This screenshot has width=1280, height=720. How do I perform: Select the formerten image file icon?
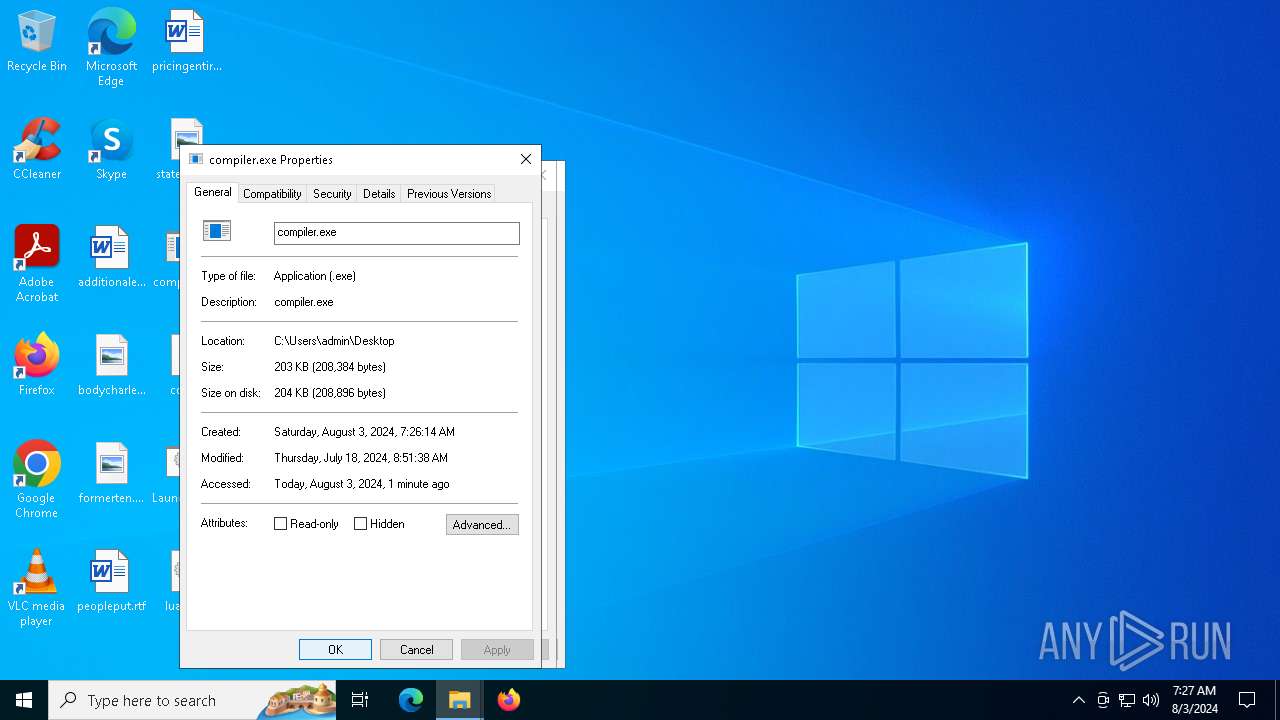pos(111,474)
